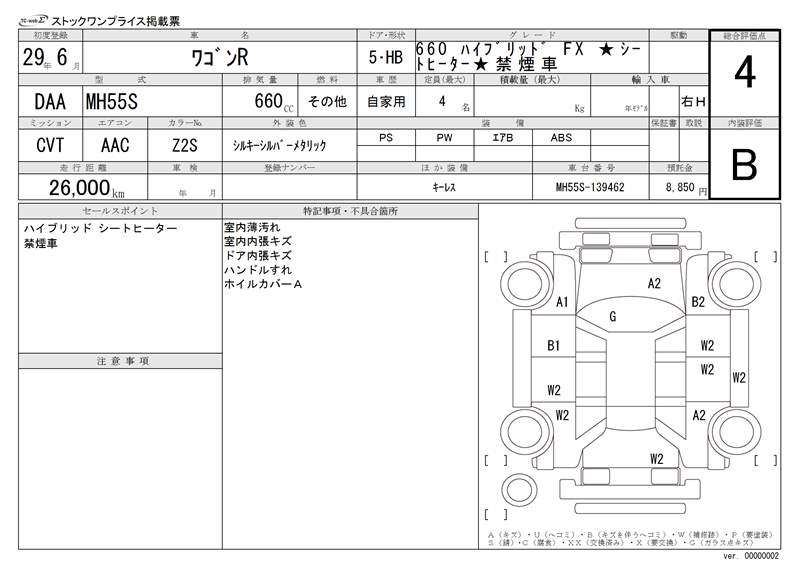The image size is (800, 566).
Task: Click the PW equipment cell
Action: (x=444, y=137)
